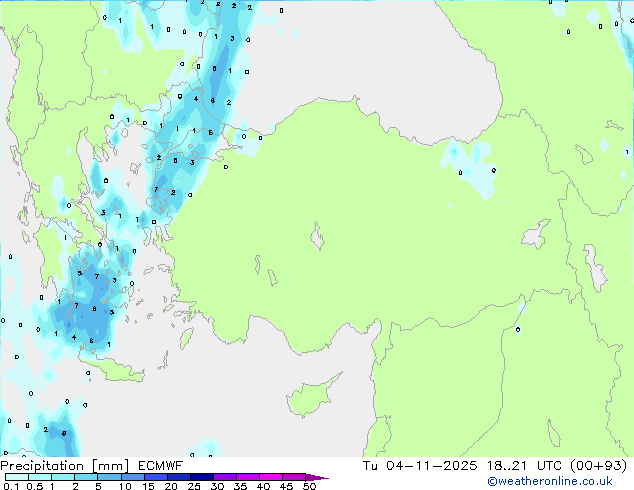The image size is (634, 490).
Task: Pick the 15–20 mm legend color swatch
Action: pyautogui.click(x=155, y=477)
